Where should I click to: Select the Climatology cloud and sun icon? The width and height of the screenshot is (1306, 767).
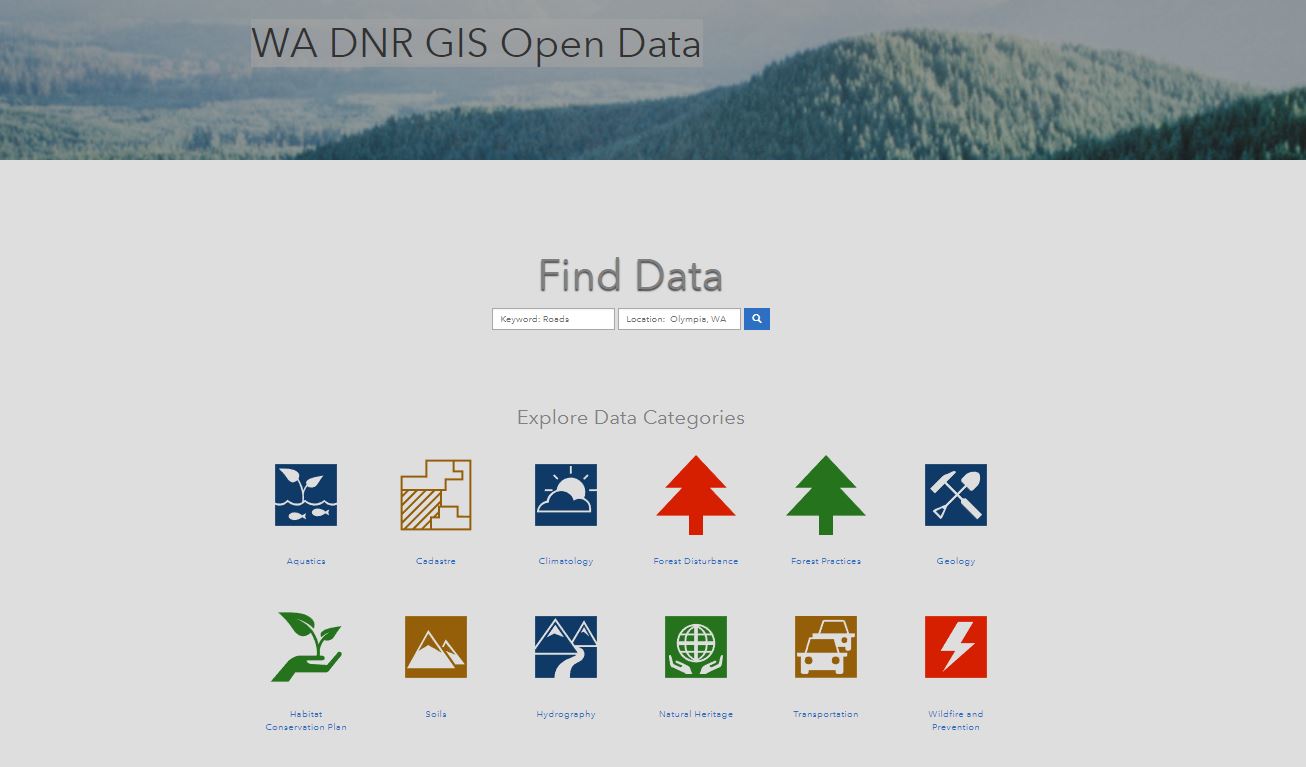click(x=566, y=495)
